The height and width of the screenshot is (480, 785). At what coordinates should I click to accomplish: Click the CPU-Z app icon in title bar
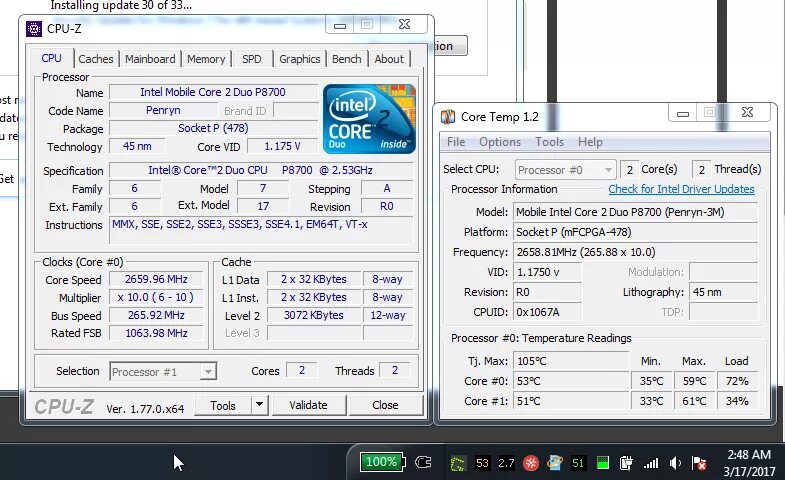coord(34,29)
